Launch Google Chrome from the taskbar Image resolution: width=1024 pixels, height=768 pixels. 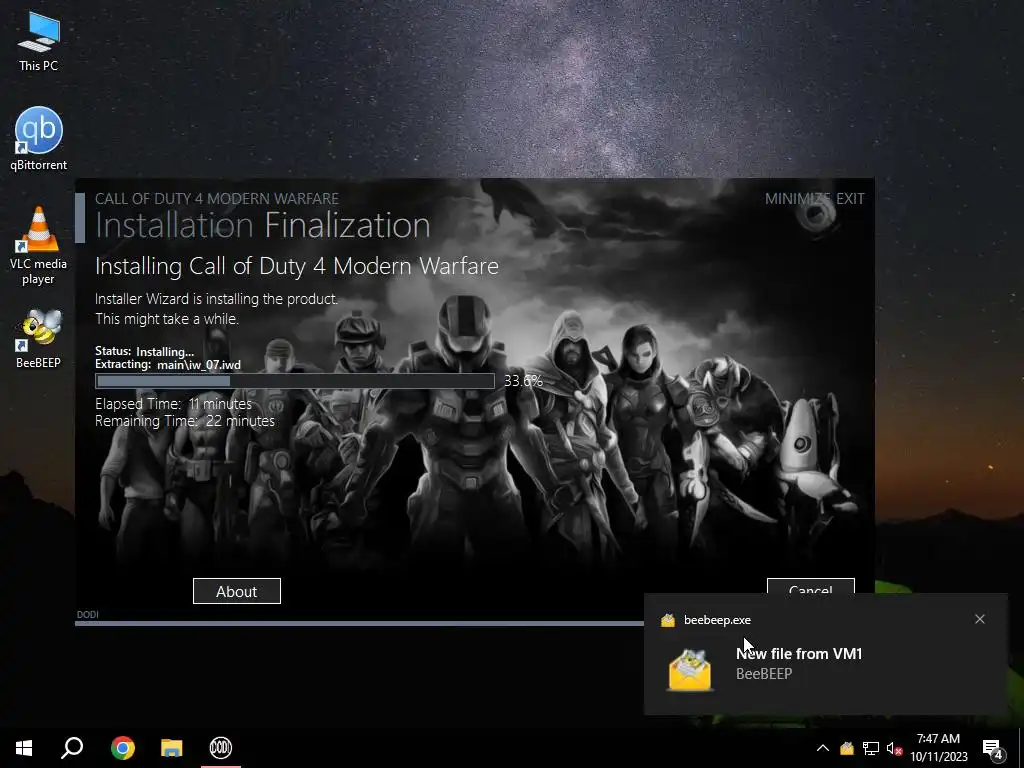[123, 748]
